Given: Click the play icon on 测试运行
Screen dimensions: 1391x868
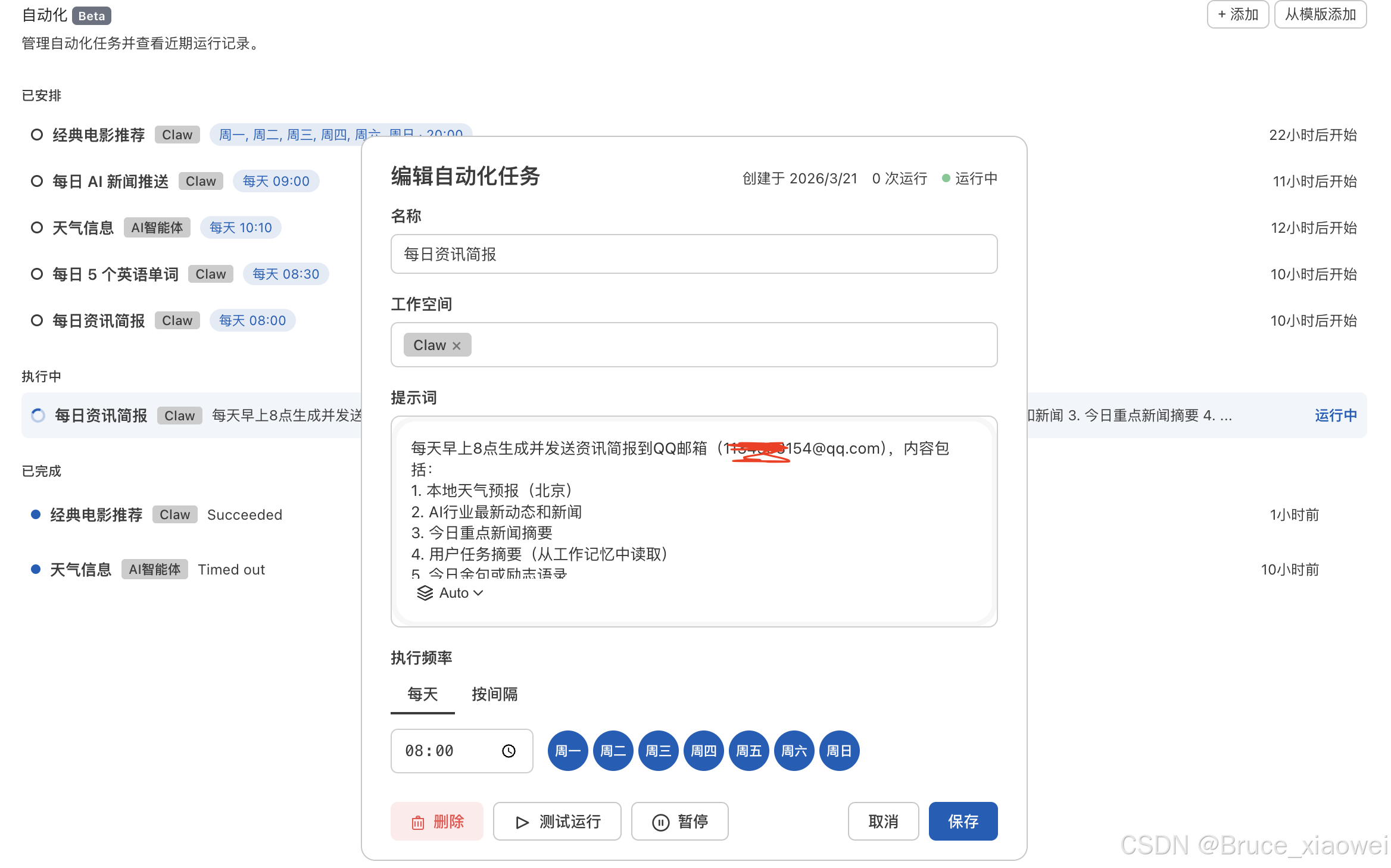Looking at the screenshot, I should tap(522, 822).
